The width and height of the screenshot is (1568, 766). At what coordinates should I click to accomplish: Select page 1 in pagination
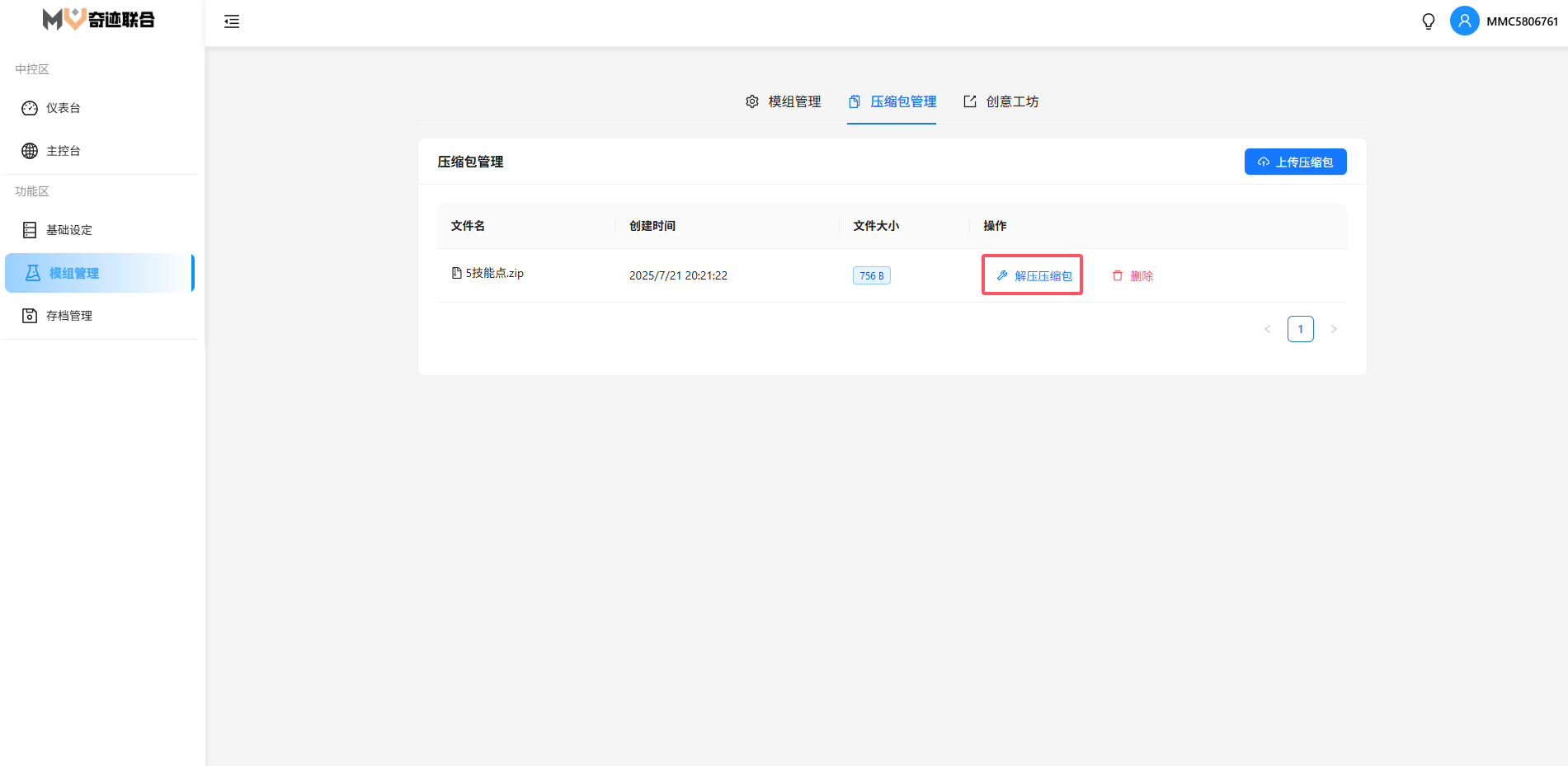1301,329
